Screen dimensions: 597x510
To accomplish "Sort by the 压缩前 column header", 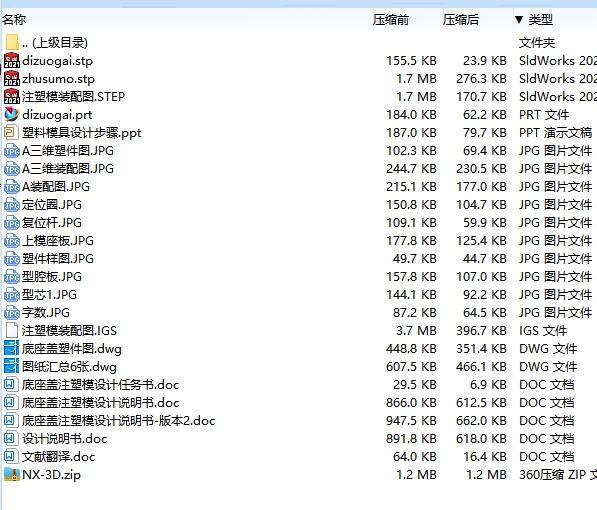I will tap(391, 19).
